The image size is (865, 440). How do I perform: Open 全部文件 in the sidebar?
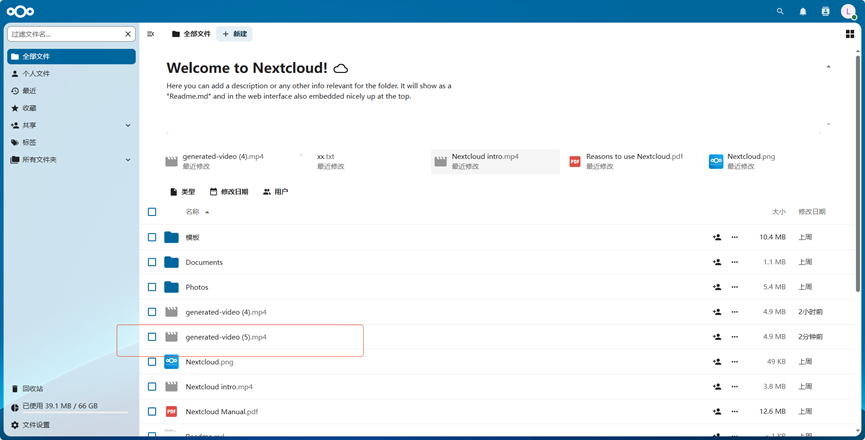coord(71,56)
